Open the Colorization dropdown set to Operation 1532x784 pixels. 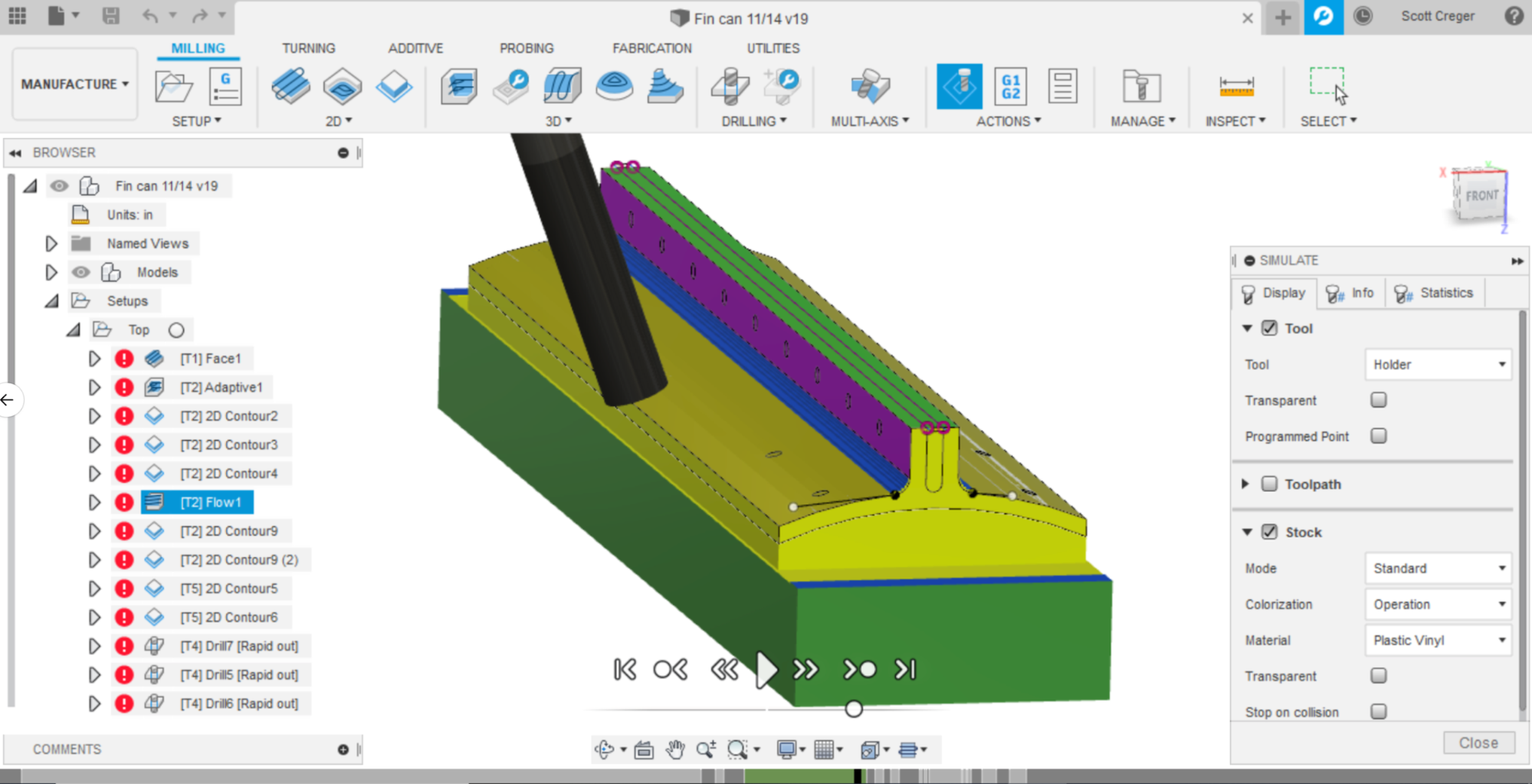pos(1438,604)
